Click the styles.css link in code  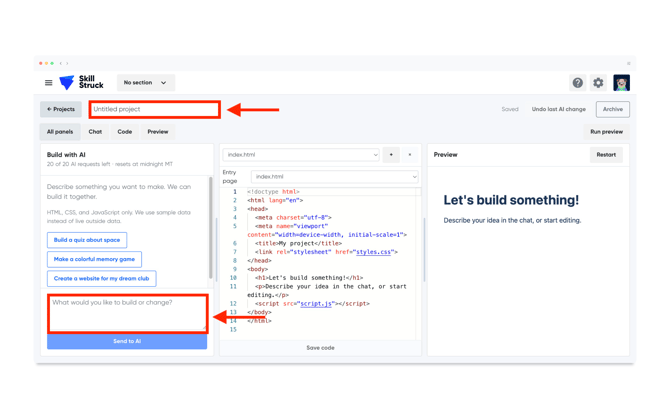tap(373, 252)
